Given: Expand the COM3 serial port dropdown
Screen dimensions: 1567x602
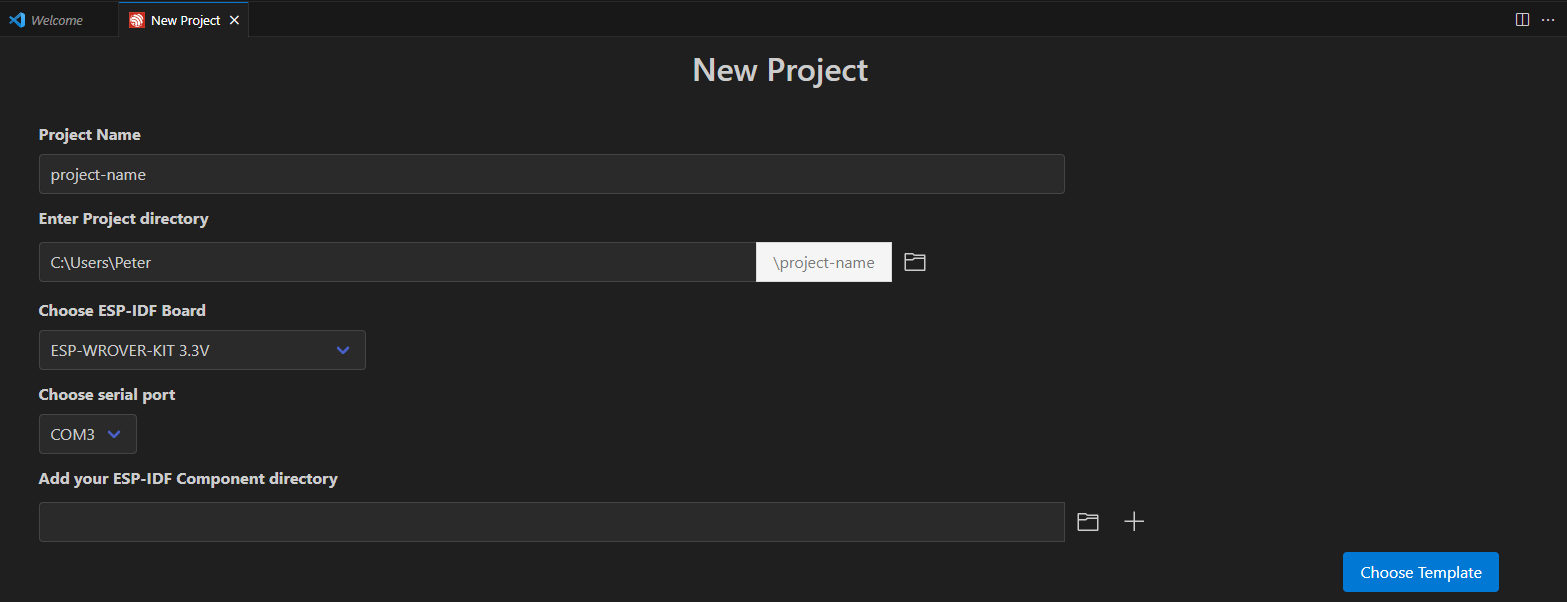Looking at the screenshot, I should pyautogui.click(x=88, y=434).
